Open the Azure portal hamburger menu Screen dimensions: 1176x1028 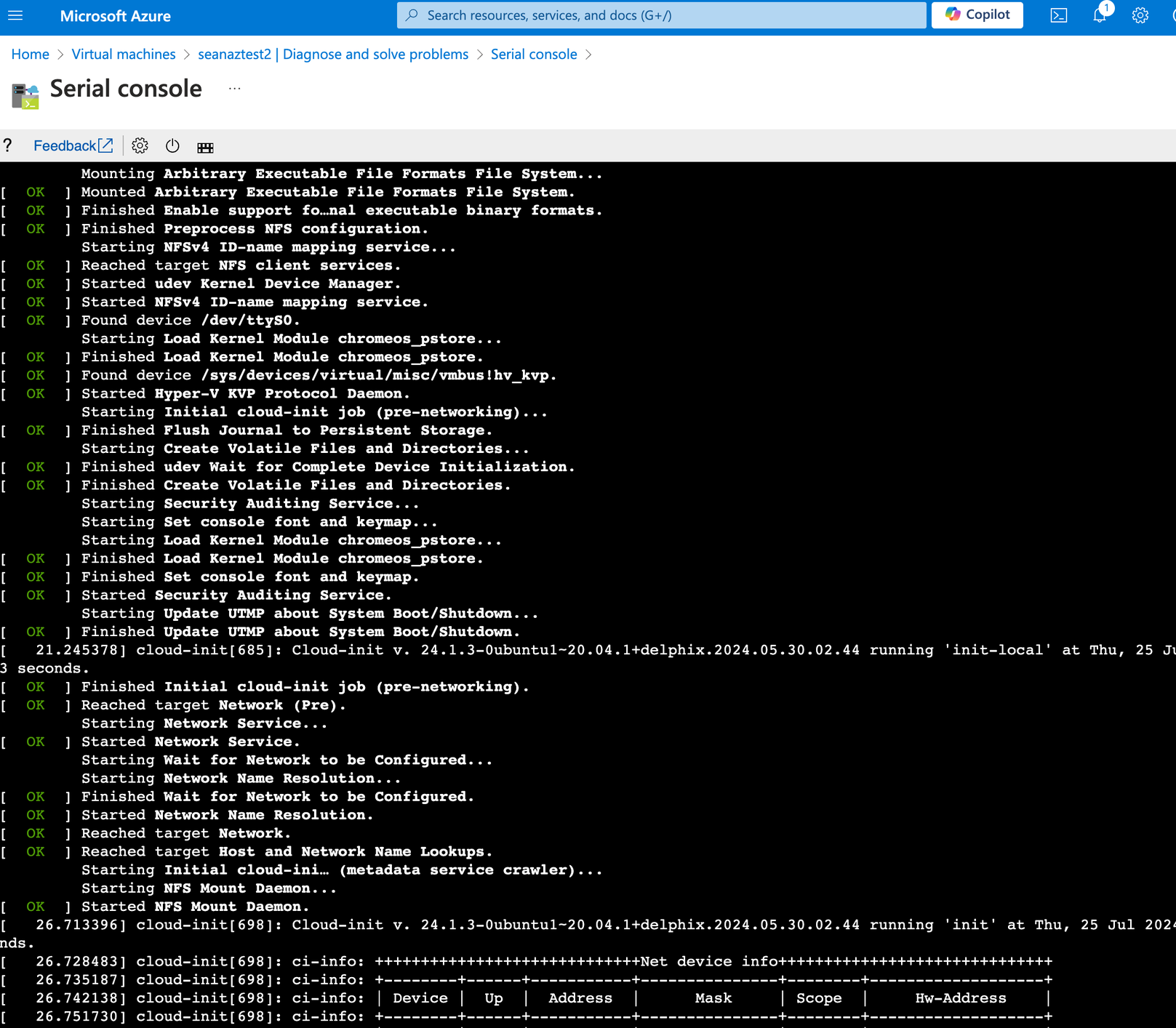click(15, 15)
